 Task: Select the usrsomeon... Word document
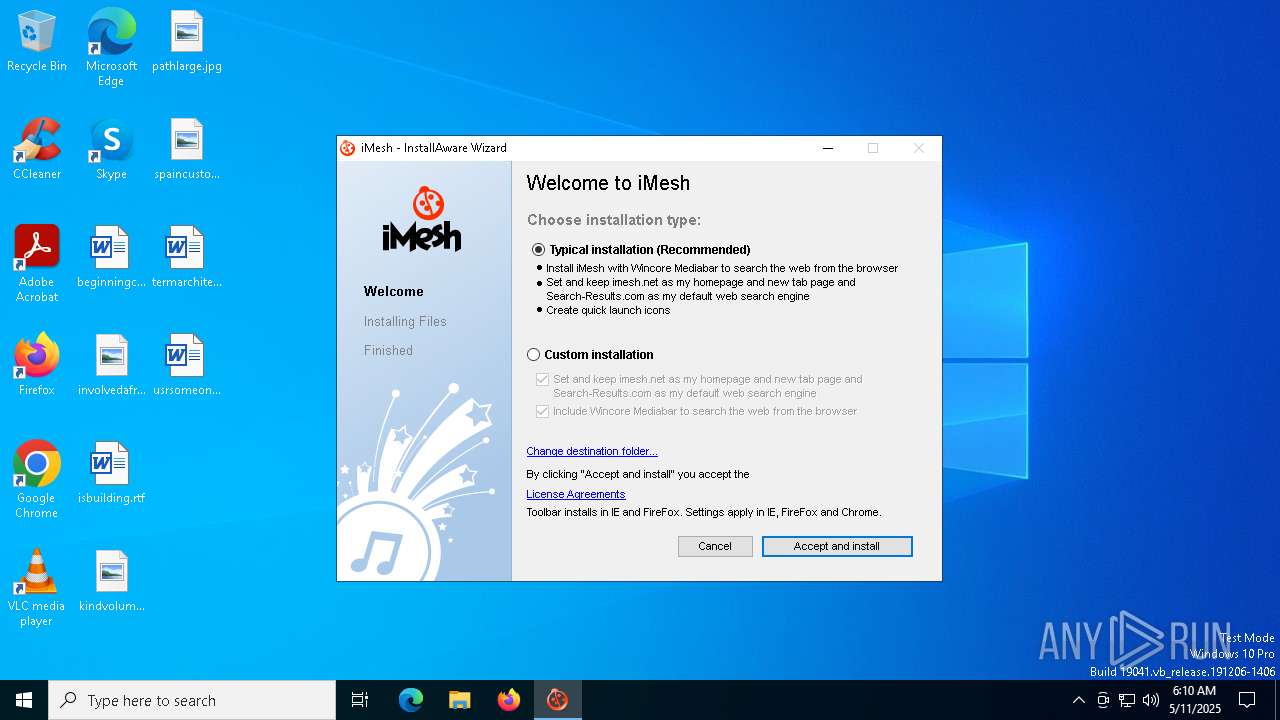tap(187, 365)
